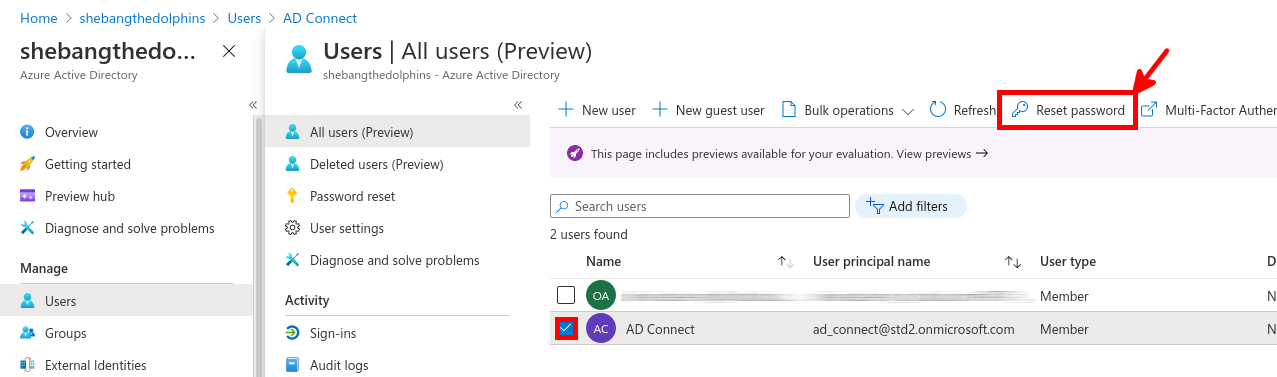Image resolution: width=1277 pixels, height=377 pixels.
Task: Select the Users person icon under Manage
Action: tap(27, 301)
